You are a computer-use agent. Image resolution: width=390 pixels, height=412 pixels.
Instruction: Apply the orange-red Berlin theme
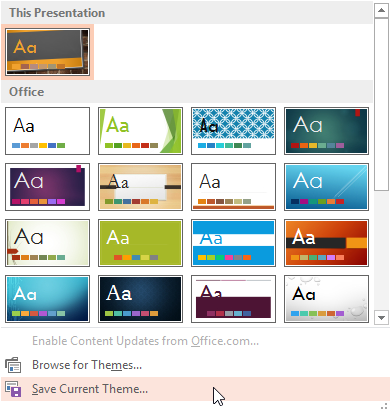point(326,243)
